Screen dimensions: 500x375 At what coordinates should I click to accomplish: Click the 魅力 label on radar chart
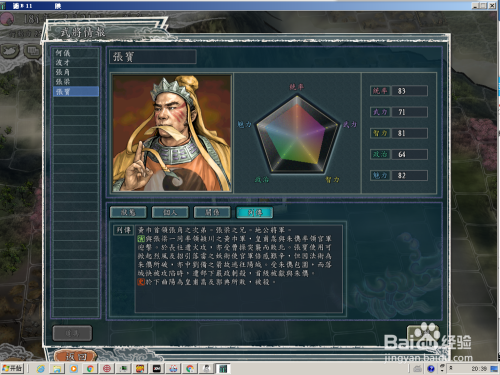coord(244,125)
